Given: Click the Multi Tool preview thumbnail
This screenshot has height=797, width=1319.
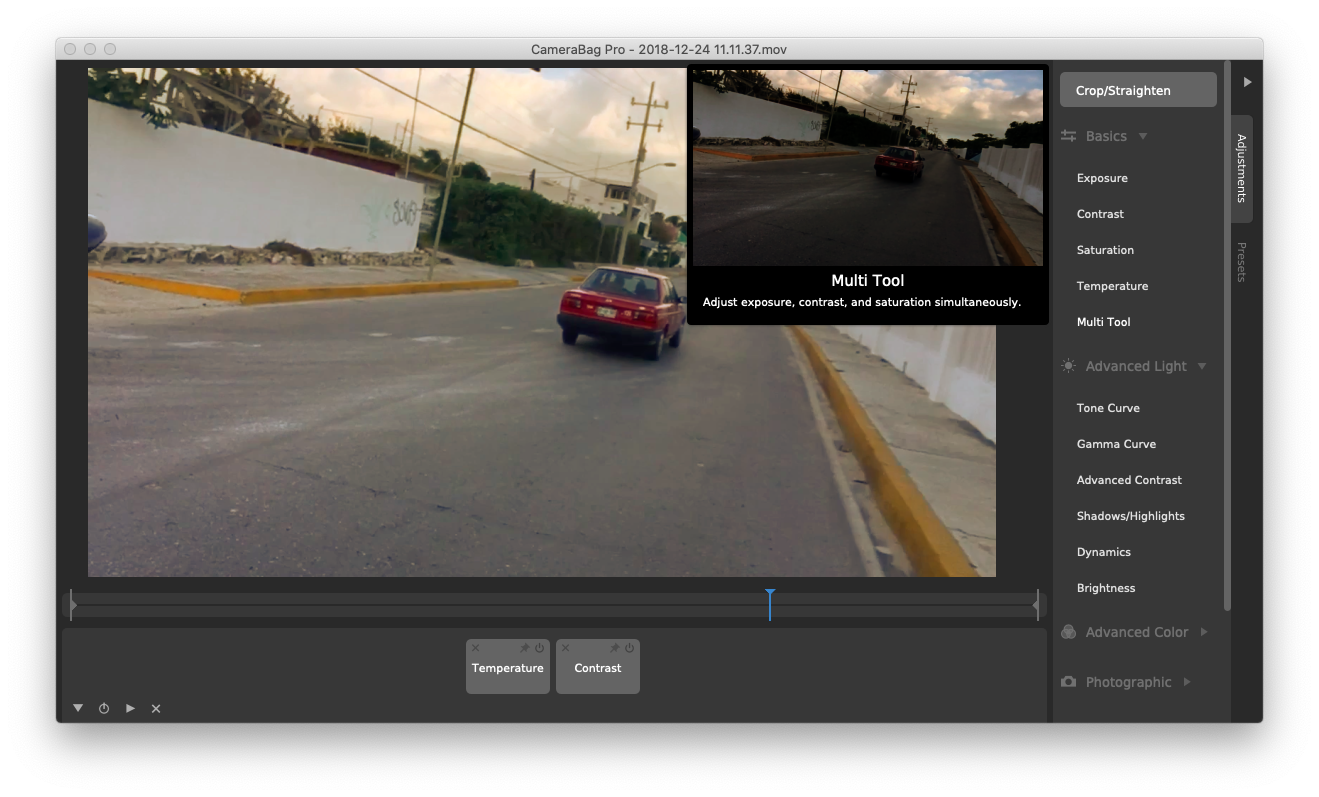Looking at the screenshot, I should tap(868, 168).
